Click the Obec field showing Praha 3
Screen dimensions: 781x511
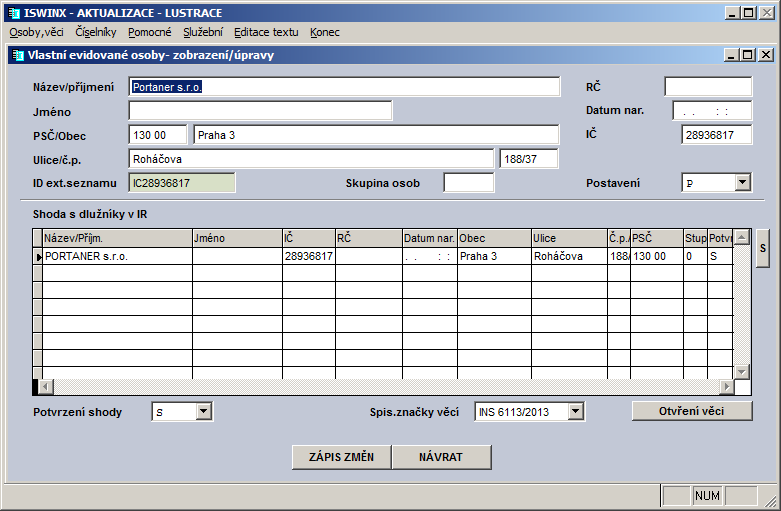pyautogui.click(x=376, y=135)
